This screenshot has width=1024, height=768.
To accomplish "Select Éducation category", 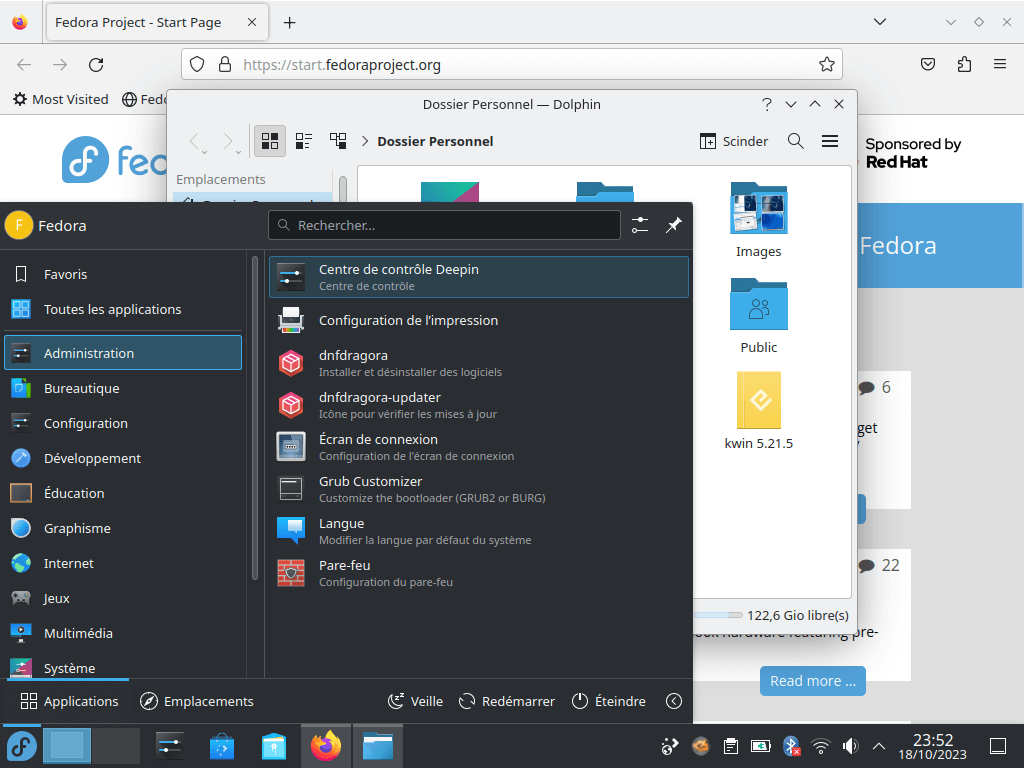I will pyautogui.click(x=123, y=494).
